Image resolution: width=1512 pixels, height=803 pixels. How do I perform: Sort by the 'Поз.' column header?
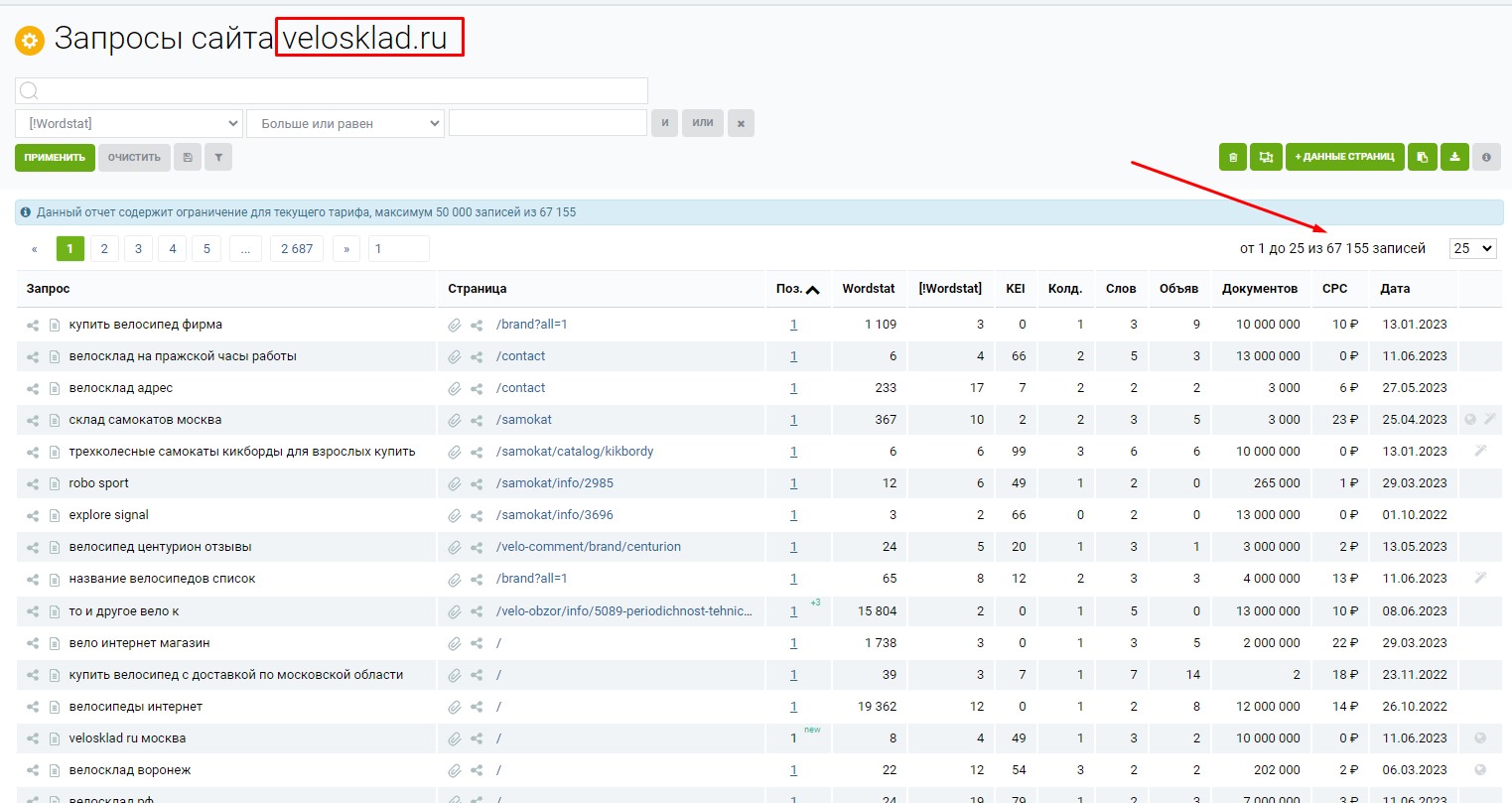[x=798, y=289]
